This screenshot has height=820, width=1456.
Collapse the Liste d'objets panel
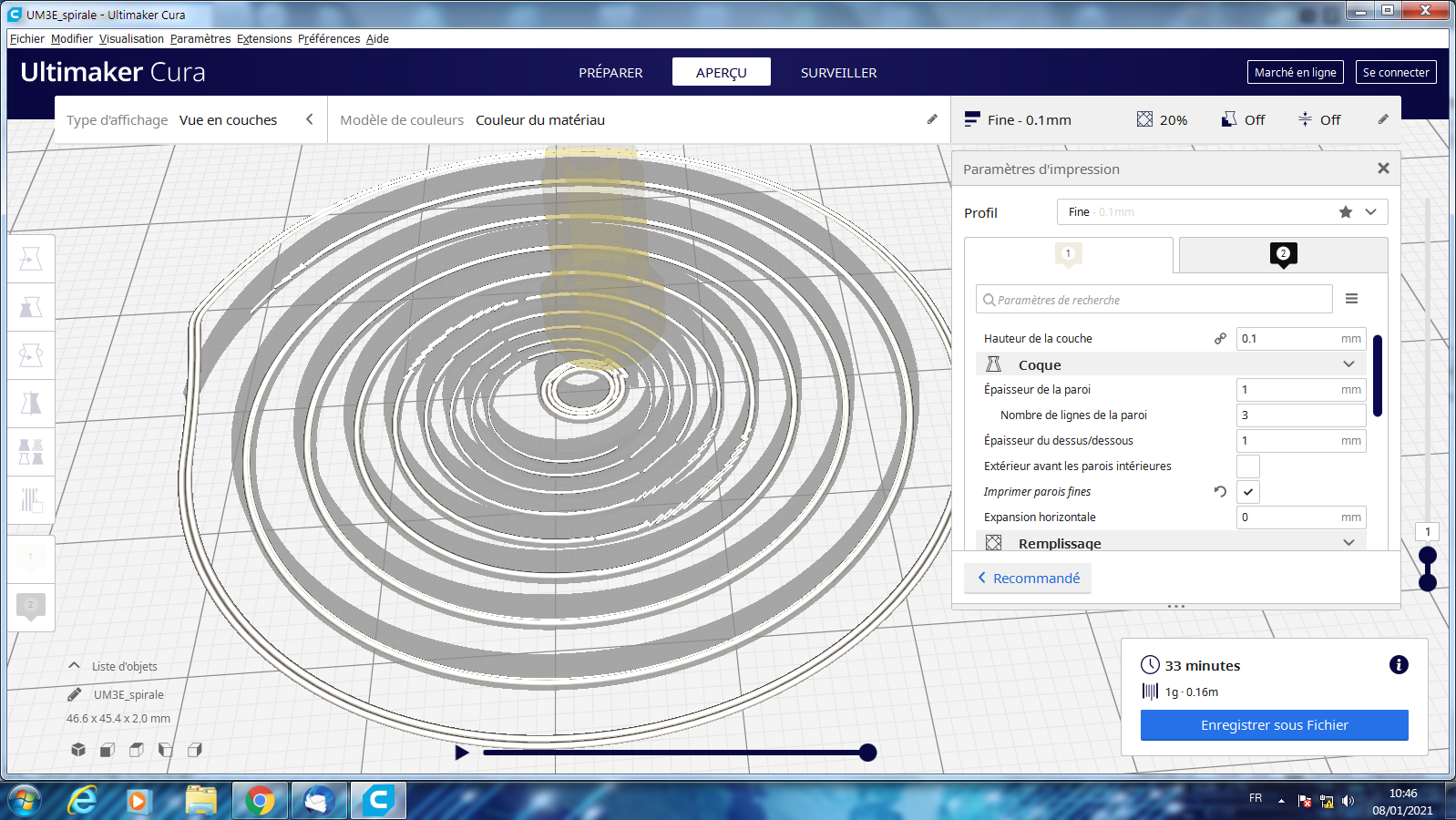pyautogui.click(x=75, y=666)
